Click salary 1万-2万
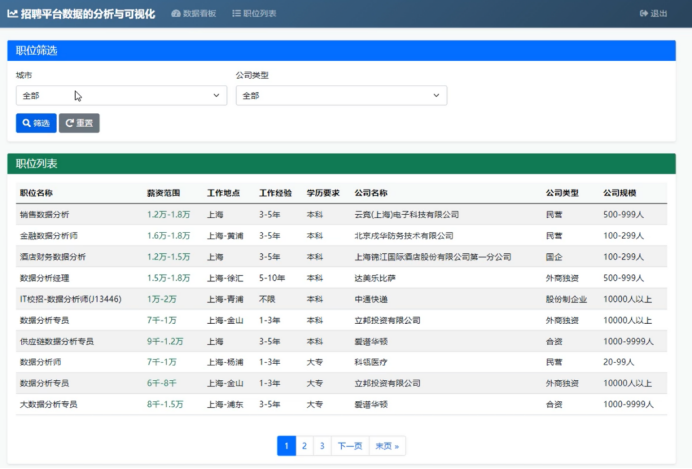Viewport: 692px width, 469px height. tap(162, 299)
